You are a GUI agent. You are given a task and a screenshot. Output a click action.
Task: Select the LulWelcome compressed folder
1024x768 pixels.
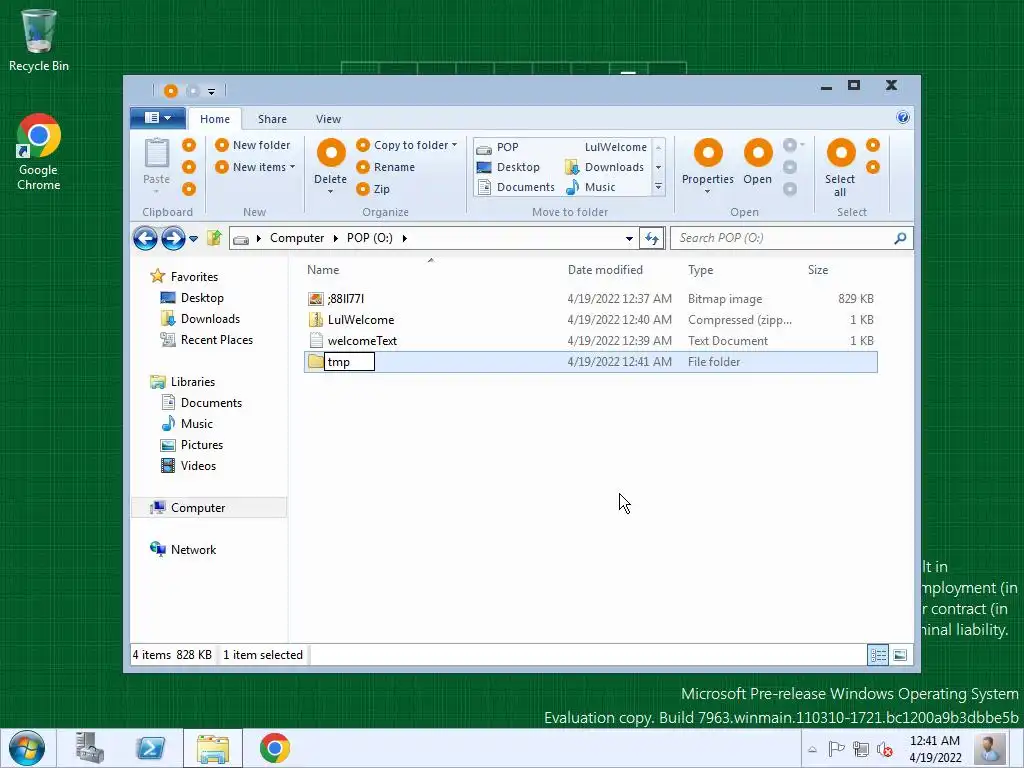tap(590, 320)
